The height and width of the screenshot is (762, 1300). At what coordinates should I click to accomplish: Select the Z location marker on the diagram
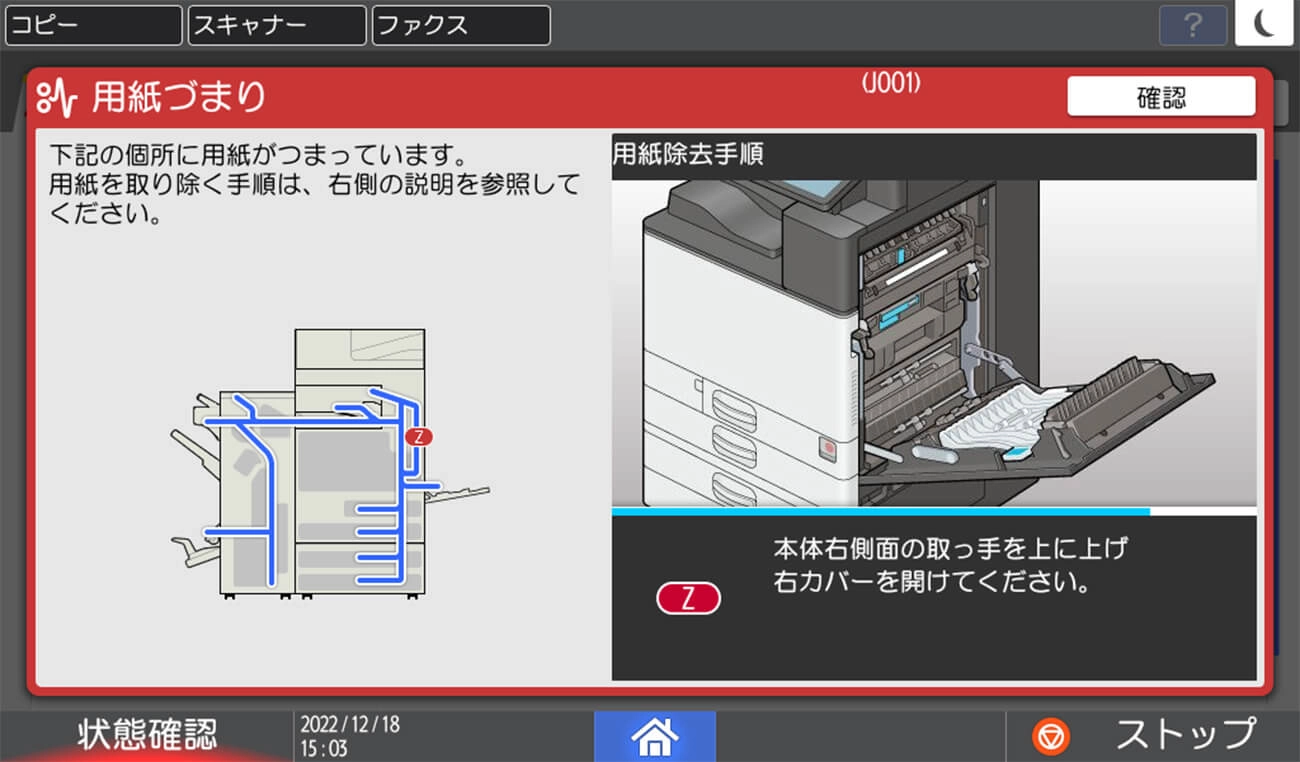pos(419,436)
